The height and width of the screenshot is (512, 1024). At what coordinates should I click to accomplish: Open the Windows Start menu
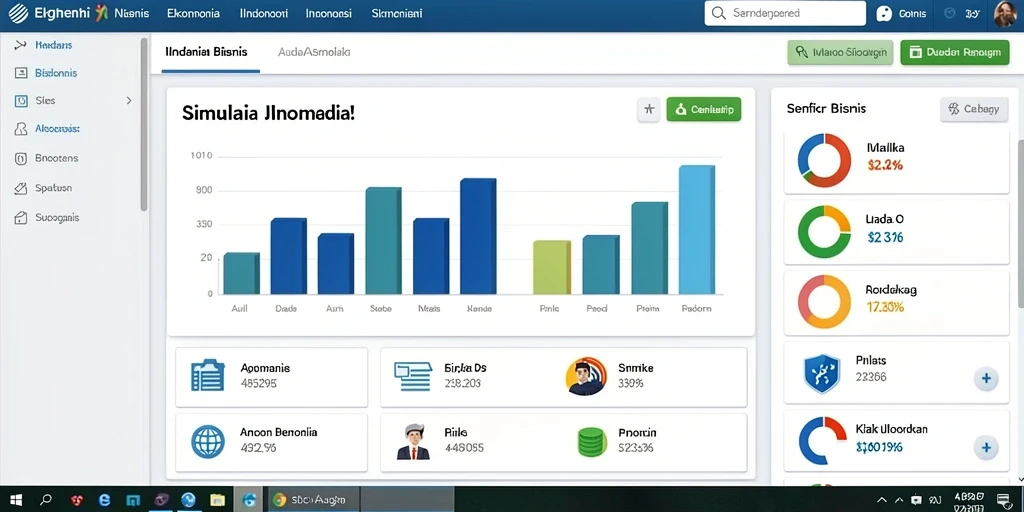click(15, 500)
